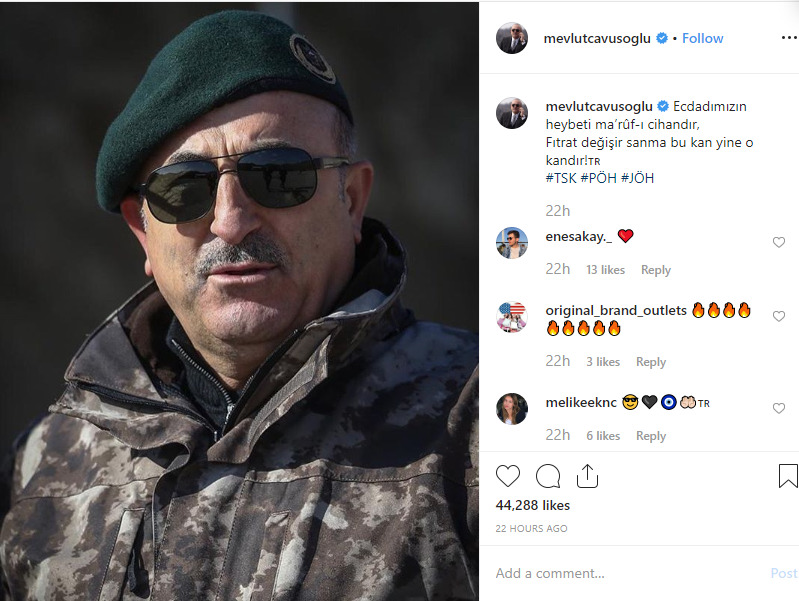Reply to melikeeknc's comment
Image resolution: width=799 pixels, height=601 pixels.
(x=651, y=436)
